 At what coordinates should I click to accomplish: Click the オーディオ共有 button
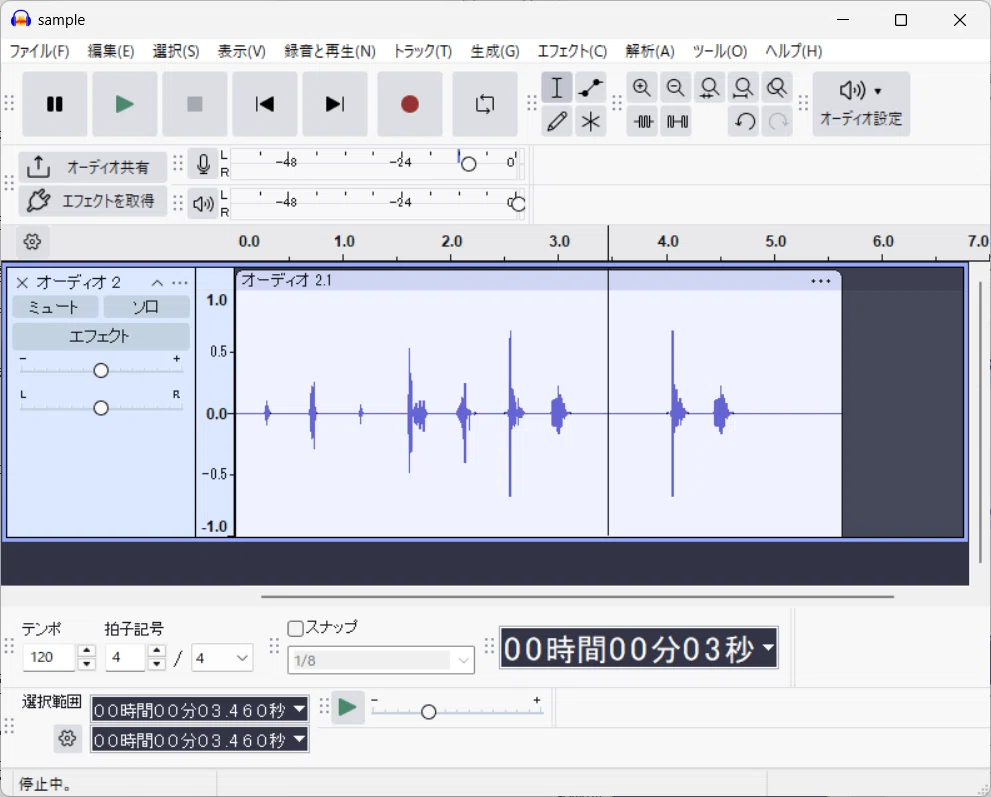93,167
